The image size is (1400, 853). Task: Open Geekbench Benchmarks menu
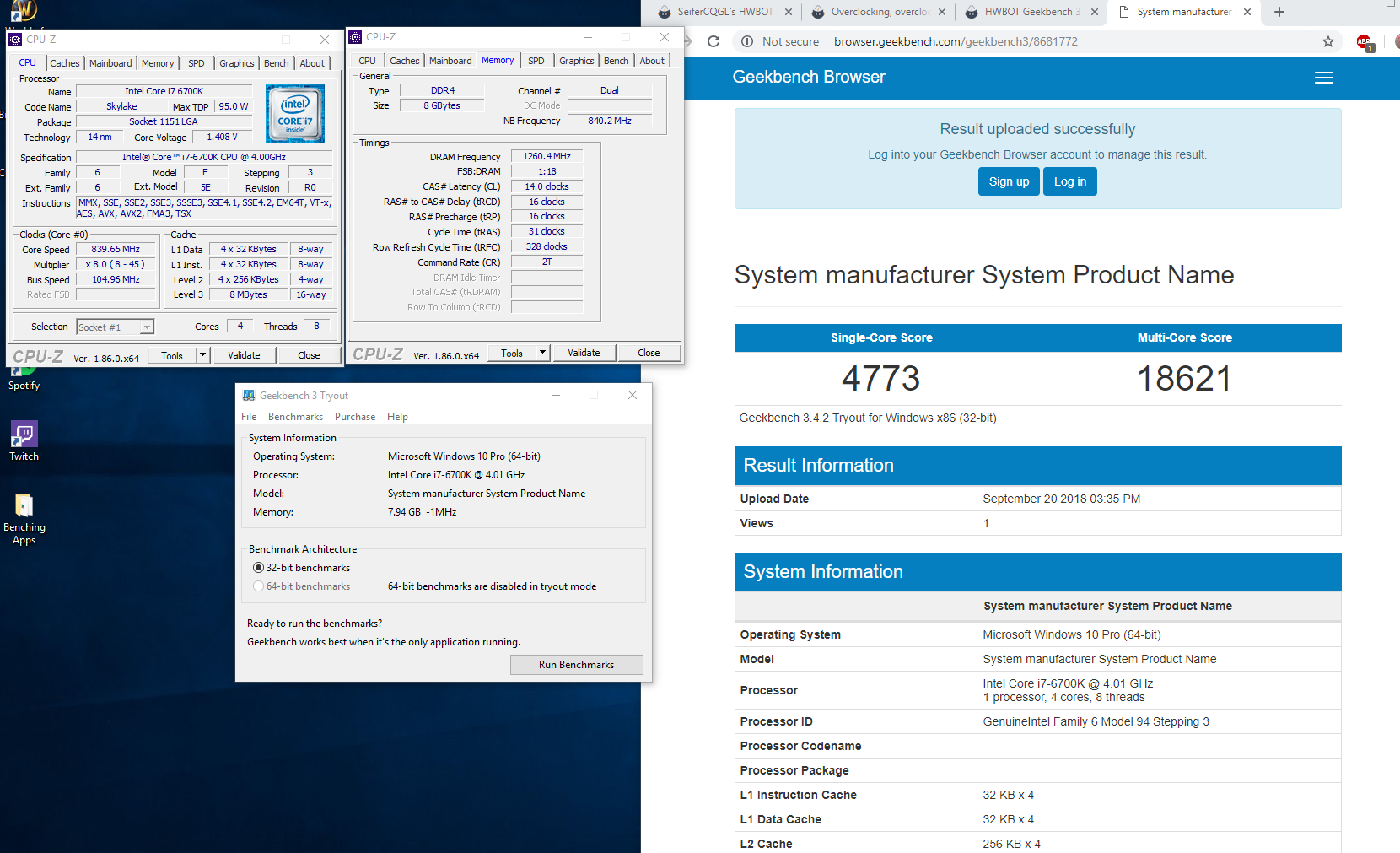click(295, 417)
